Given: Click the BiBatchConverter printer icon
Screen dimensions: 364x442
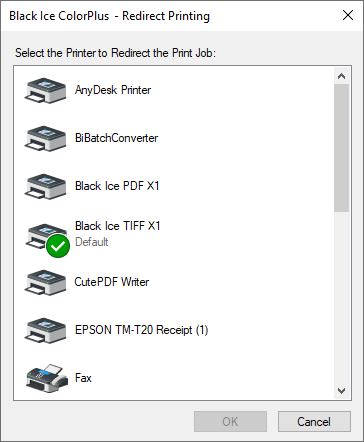Looking at the screenshot, I should (45, 138).
